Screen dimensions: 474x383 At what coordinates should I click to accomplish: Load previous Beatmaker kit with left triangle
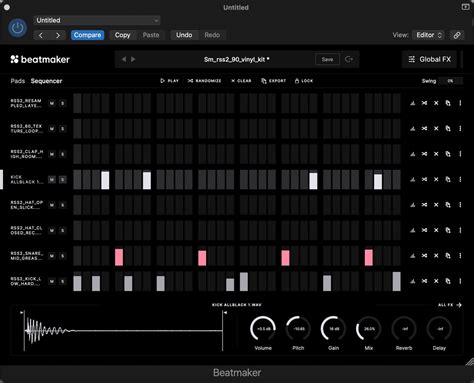[x=124, y=59]
